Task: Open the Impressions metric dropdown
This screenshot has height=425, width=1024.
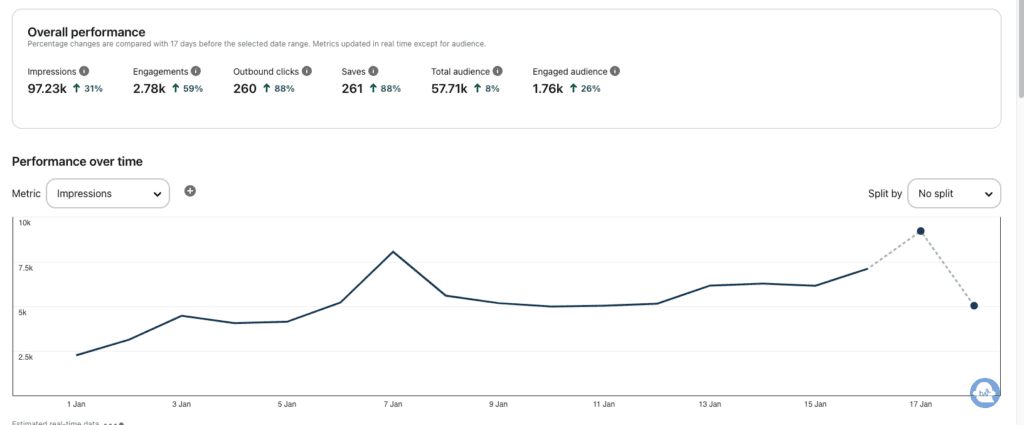Action: click(108, 193)
